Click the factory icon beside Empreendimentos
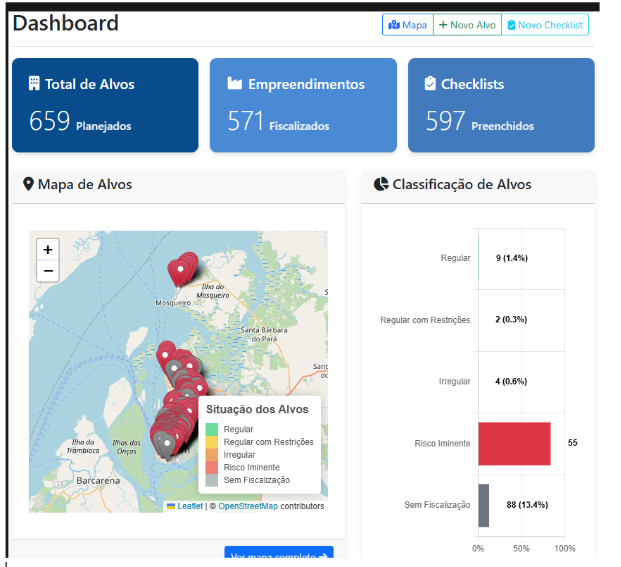Screen dimensions: 621x567 (x=235, y=84)
